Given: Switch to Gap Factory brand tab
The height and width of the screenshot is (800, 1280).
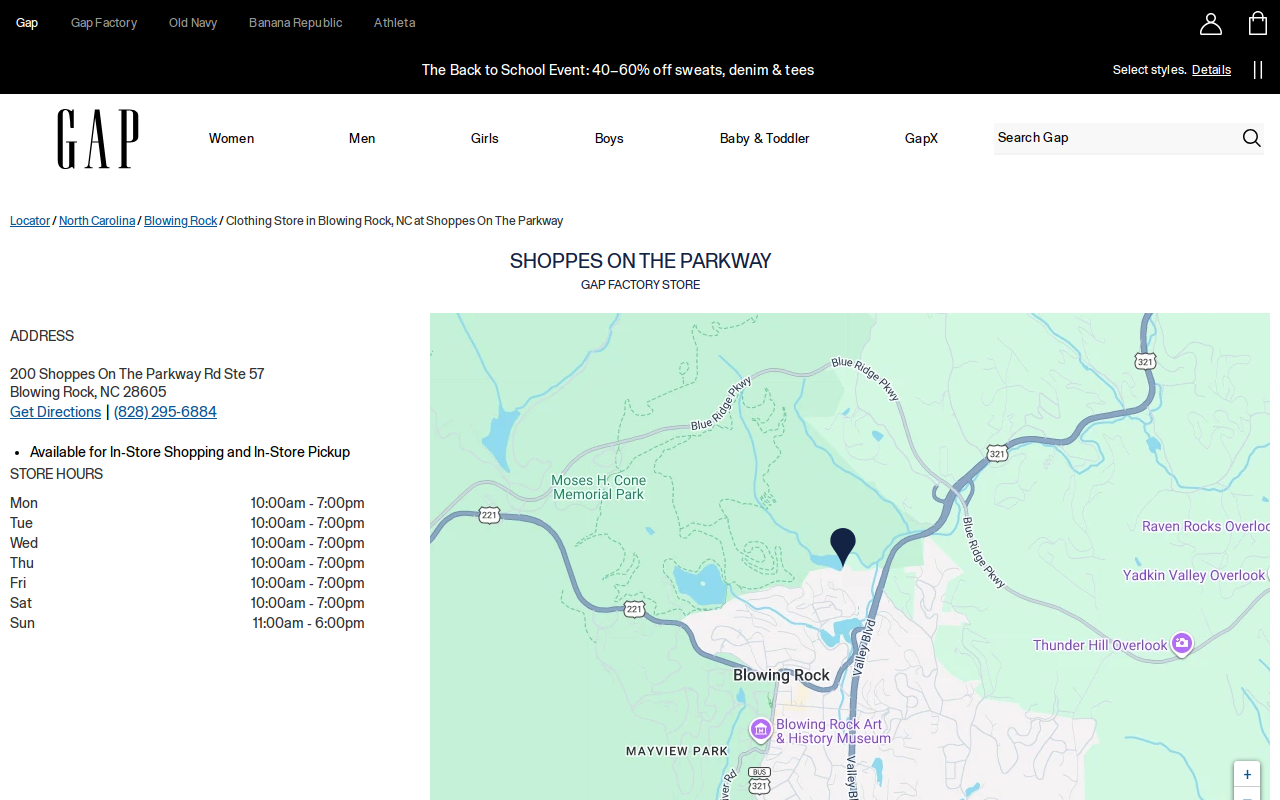Looking at the screenshot, I should click(x=104, y=23).
